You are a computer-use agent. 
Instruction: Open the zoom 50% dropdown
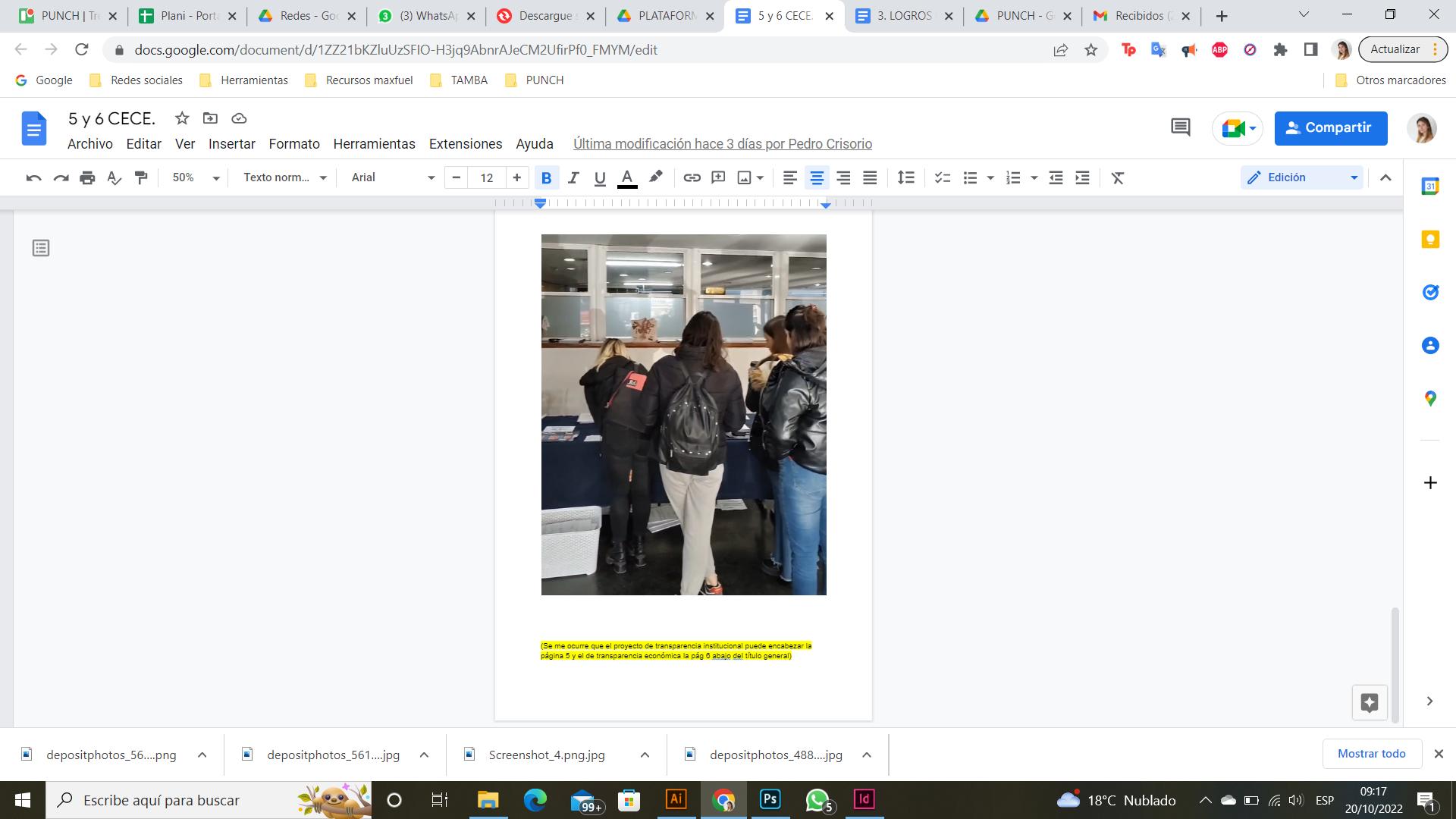pos(195,177)
